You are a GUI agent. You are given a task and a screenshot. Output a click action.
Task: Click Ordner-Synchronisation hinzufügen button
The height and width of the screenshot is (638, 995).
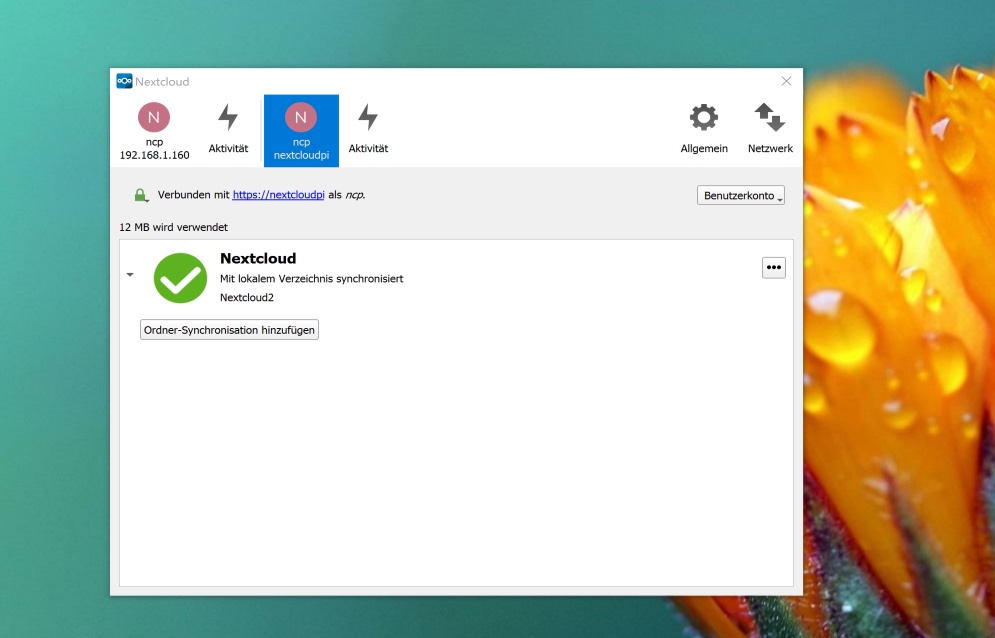tap(229, 330)
